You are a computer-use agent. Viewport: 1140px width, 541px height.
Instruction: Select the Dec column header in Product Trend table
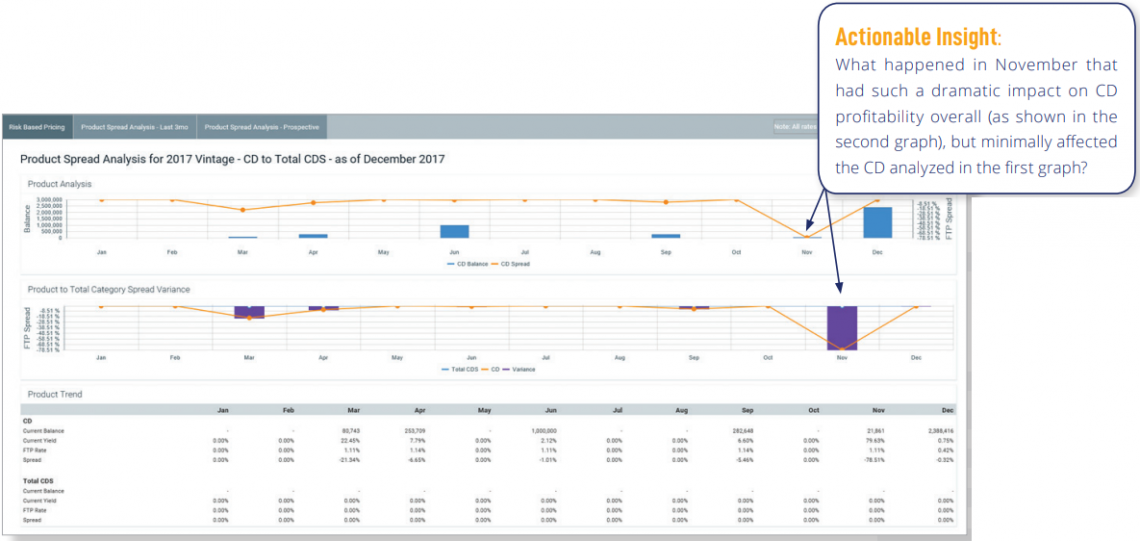click(947, 411)
